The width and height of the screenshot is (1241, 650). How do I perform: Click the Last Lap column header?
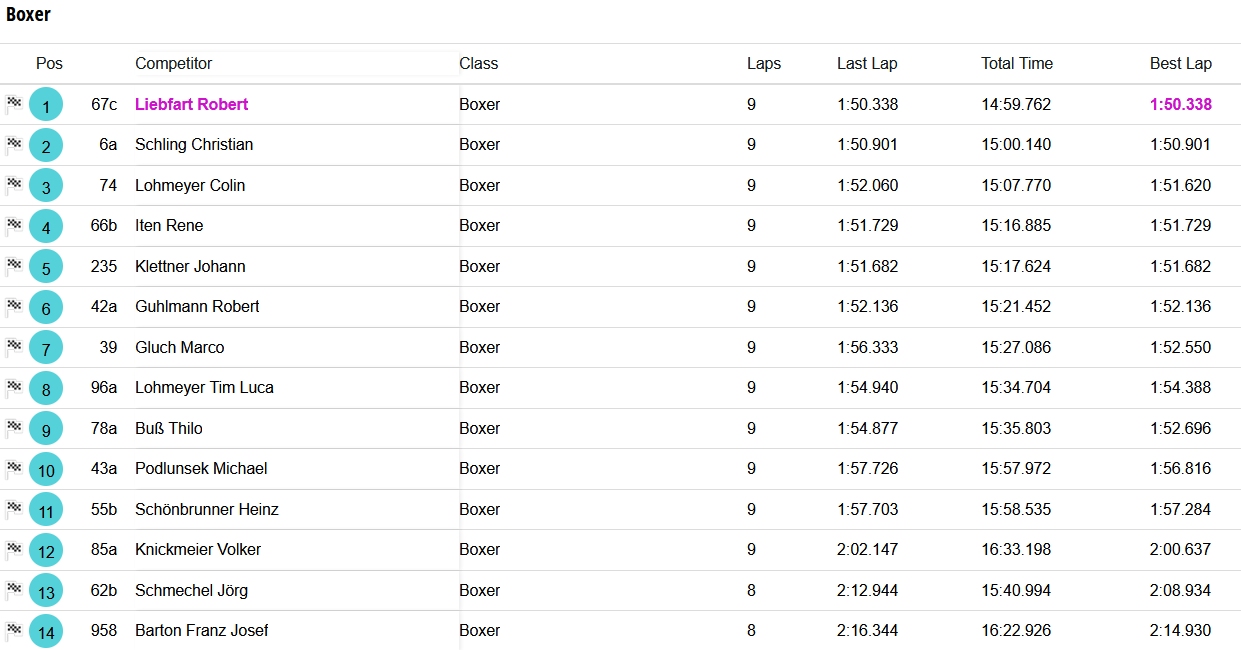(x=867, y=63)
